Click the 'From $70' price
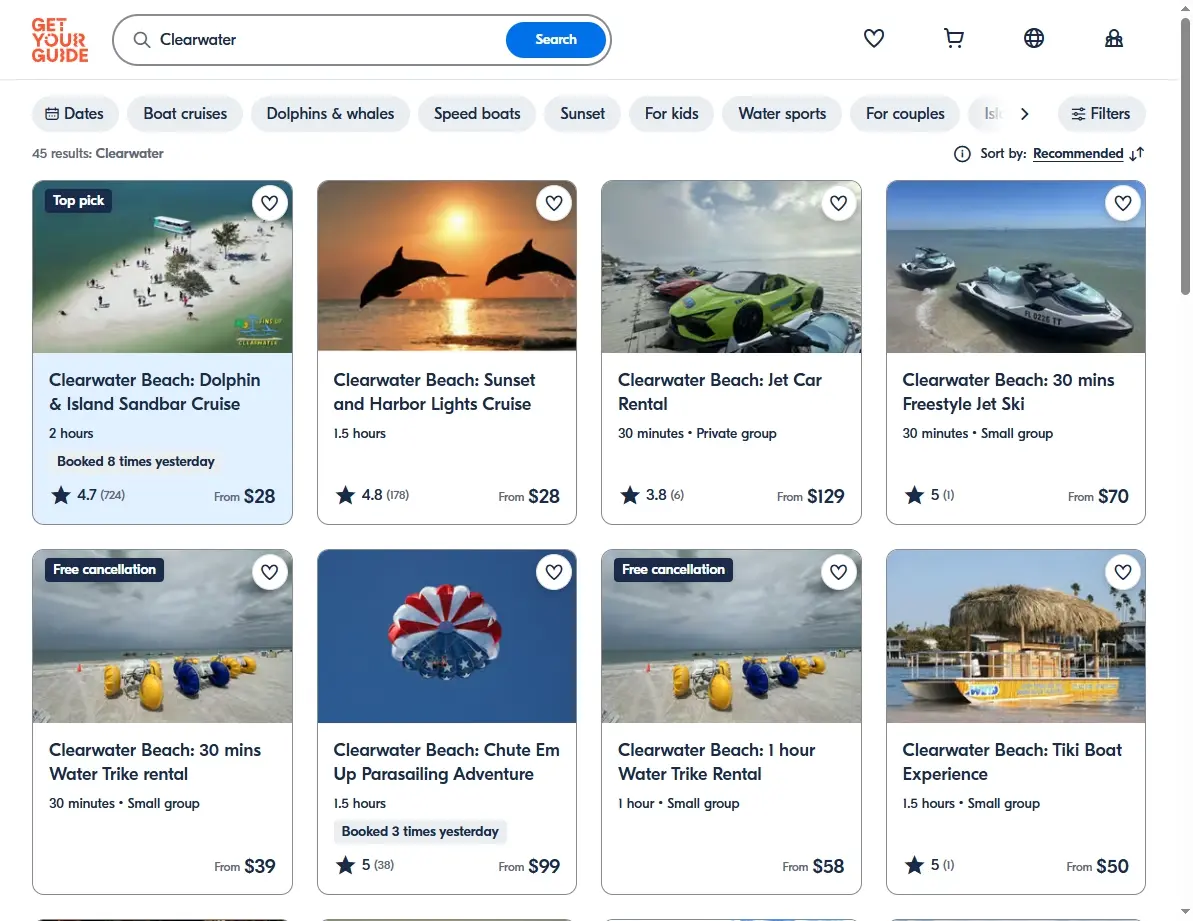 (x=1098, y=497)
